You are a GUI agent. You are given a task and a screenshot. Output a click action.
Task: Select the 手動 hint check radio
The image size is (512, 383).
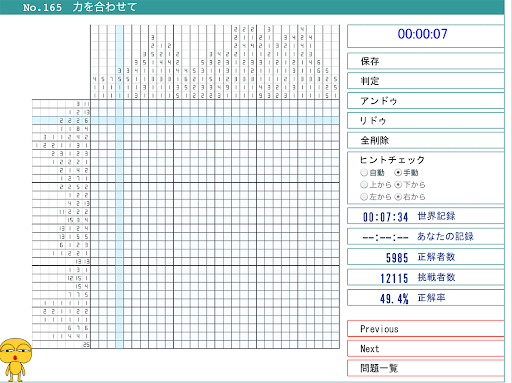[398, 172]
